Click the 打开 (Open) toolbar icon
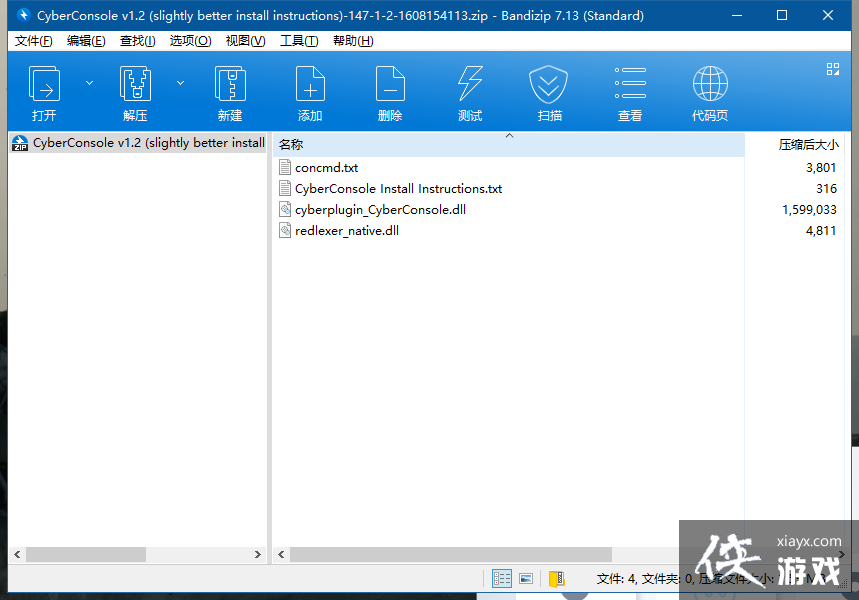Screen dimensions: 859x600 click(44, 85)
